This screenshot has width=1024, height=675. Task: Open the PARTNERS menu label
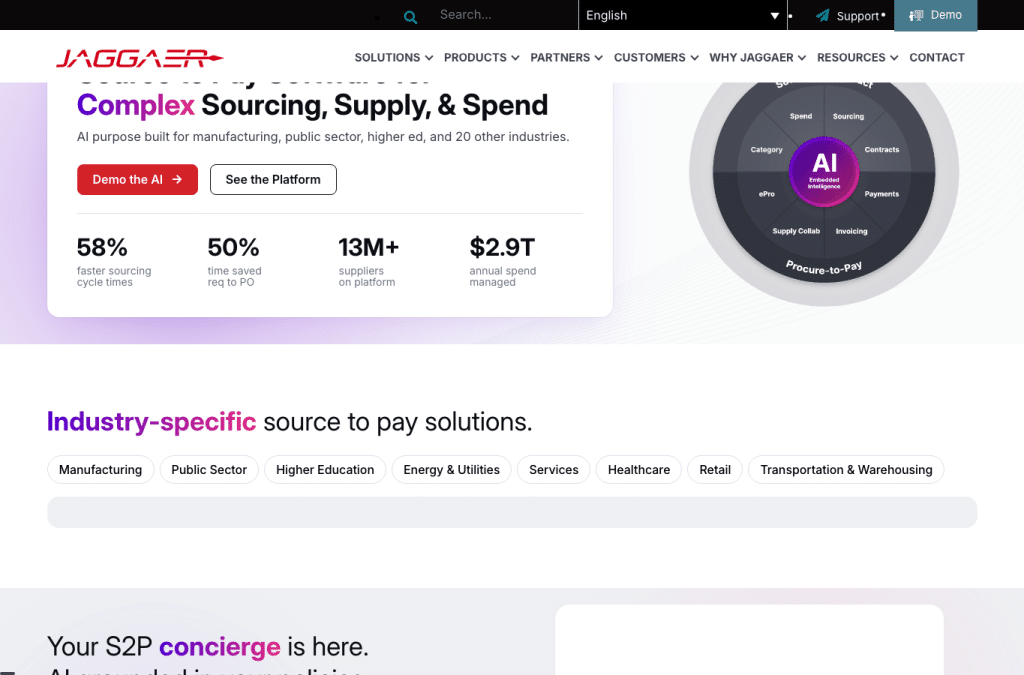pyautogui.click(x=560, y=57)
